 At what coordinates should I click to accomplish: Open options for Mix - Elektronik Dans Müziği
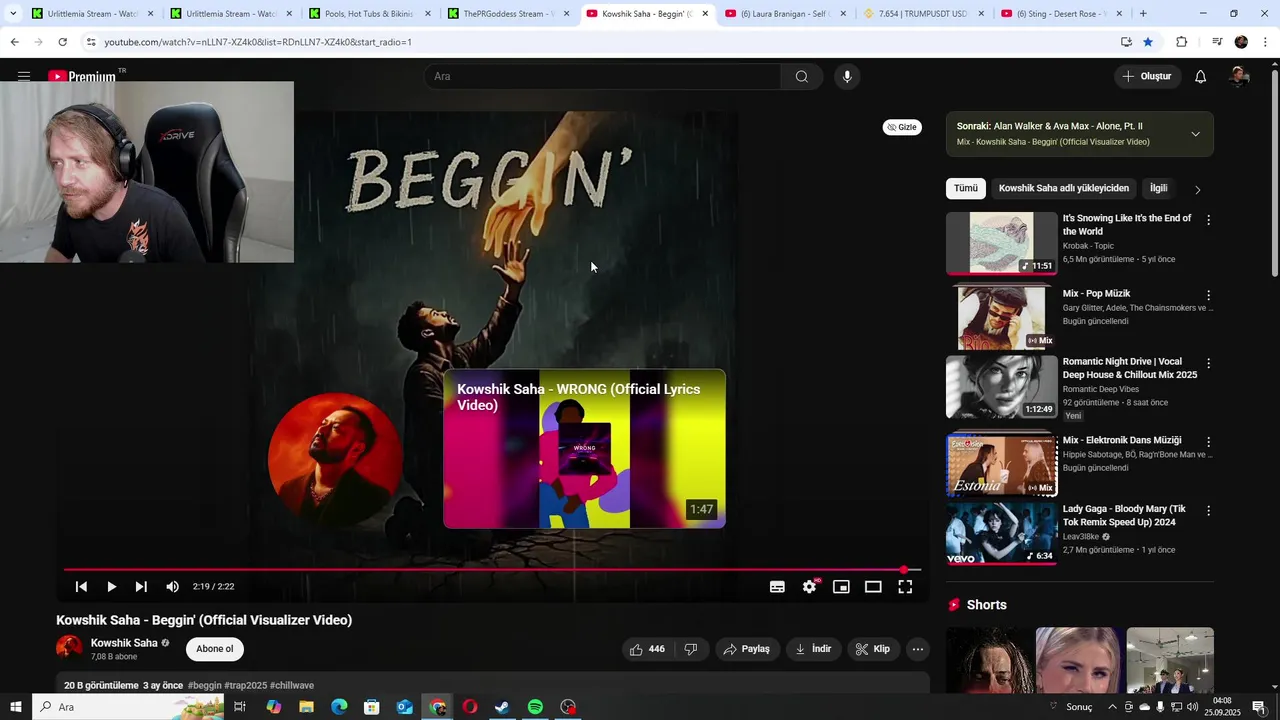click(x=1208, y=441)
